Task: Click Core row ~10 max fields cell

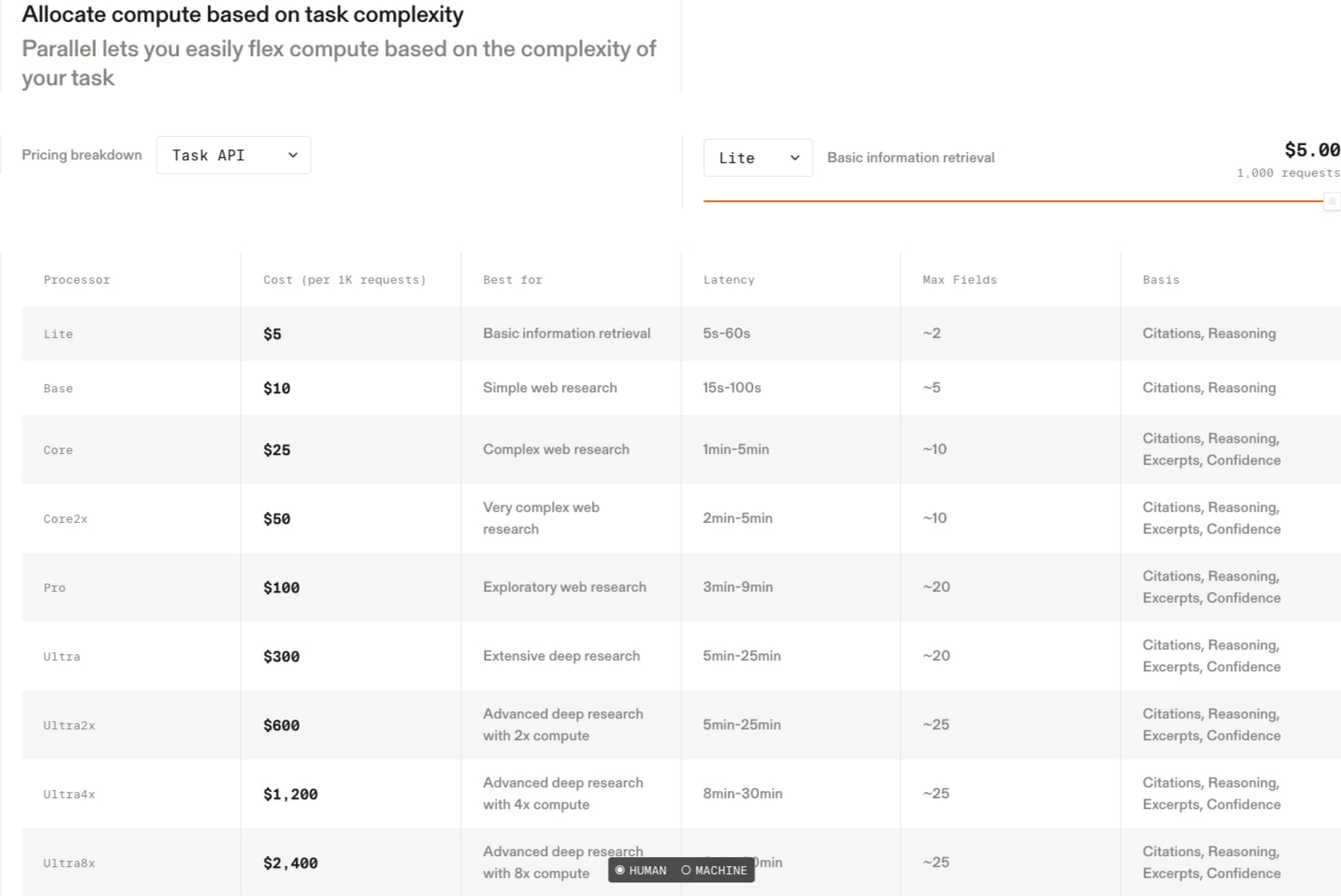Action: coord(934,449)
